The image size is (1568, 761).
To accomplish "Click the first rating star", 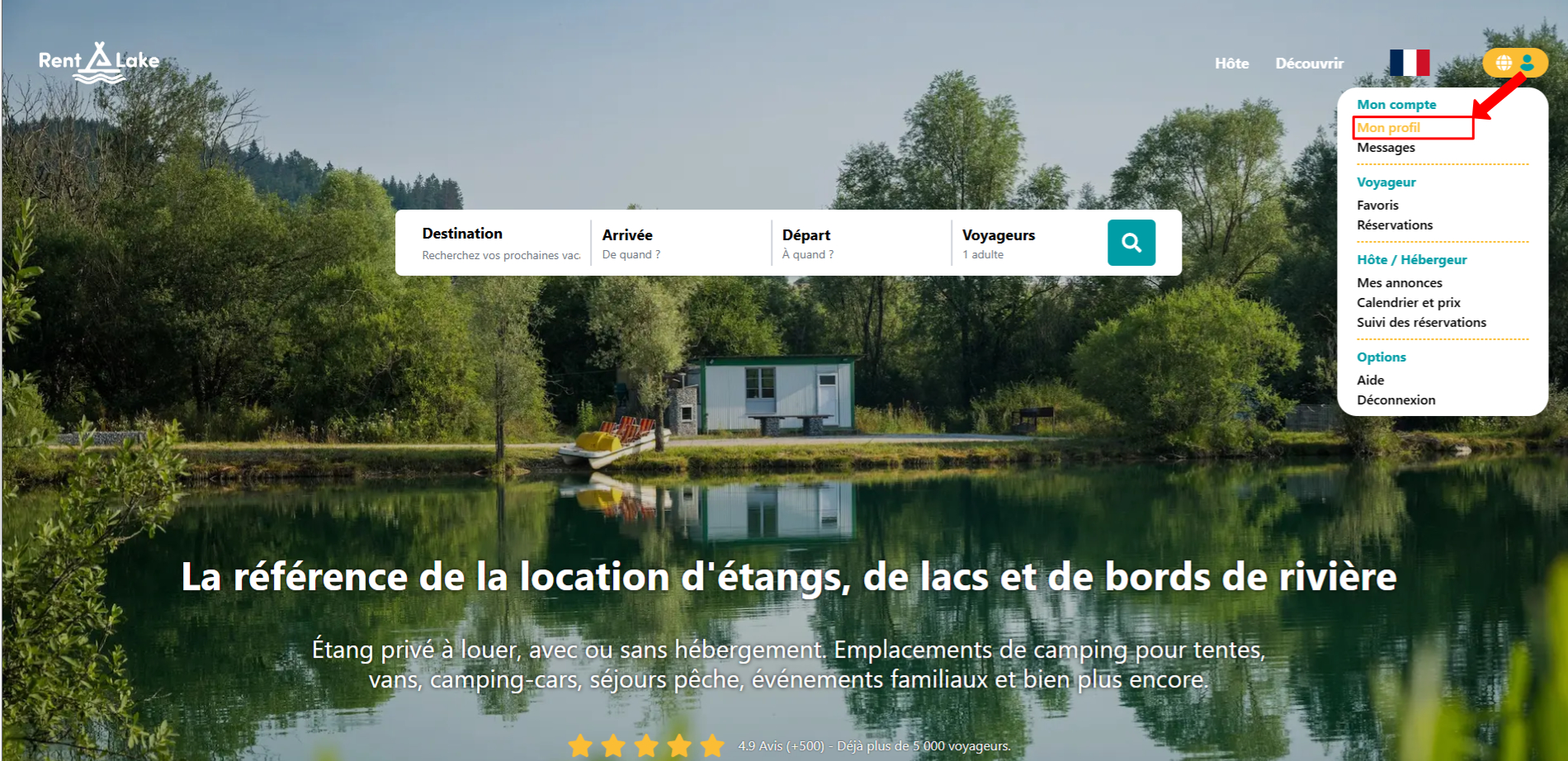I will 580,746.
